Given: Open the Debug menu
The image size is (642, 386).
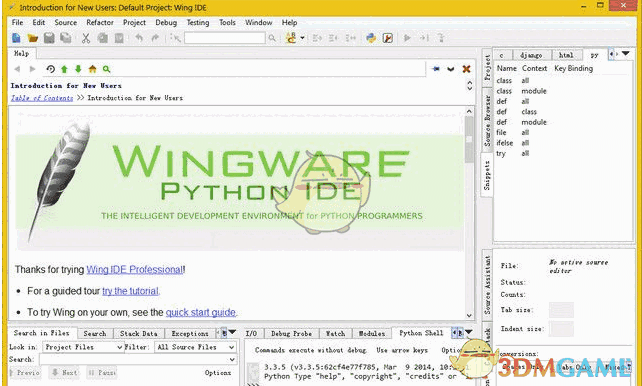Looking at the screenshot, I should coord(166,23).
